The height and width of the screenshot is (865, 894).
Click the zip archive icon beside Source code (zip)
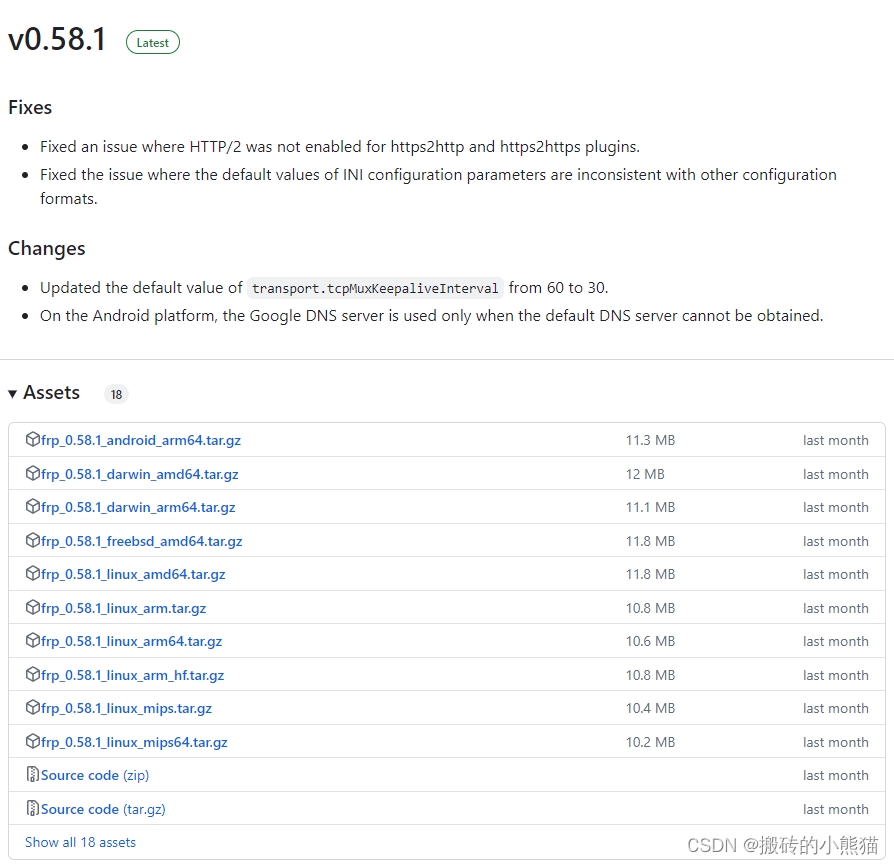pyautogui.click(x=32, y=775)
